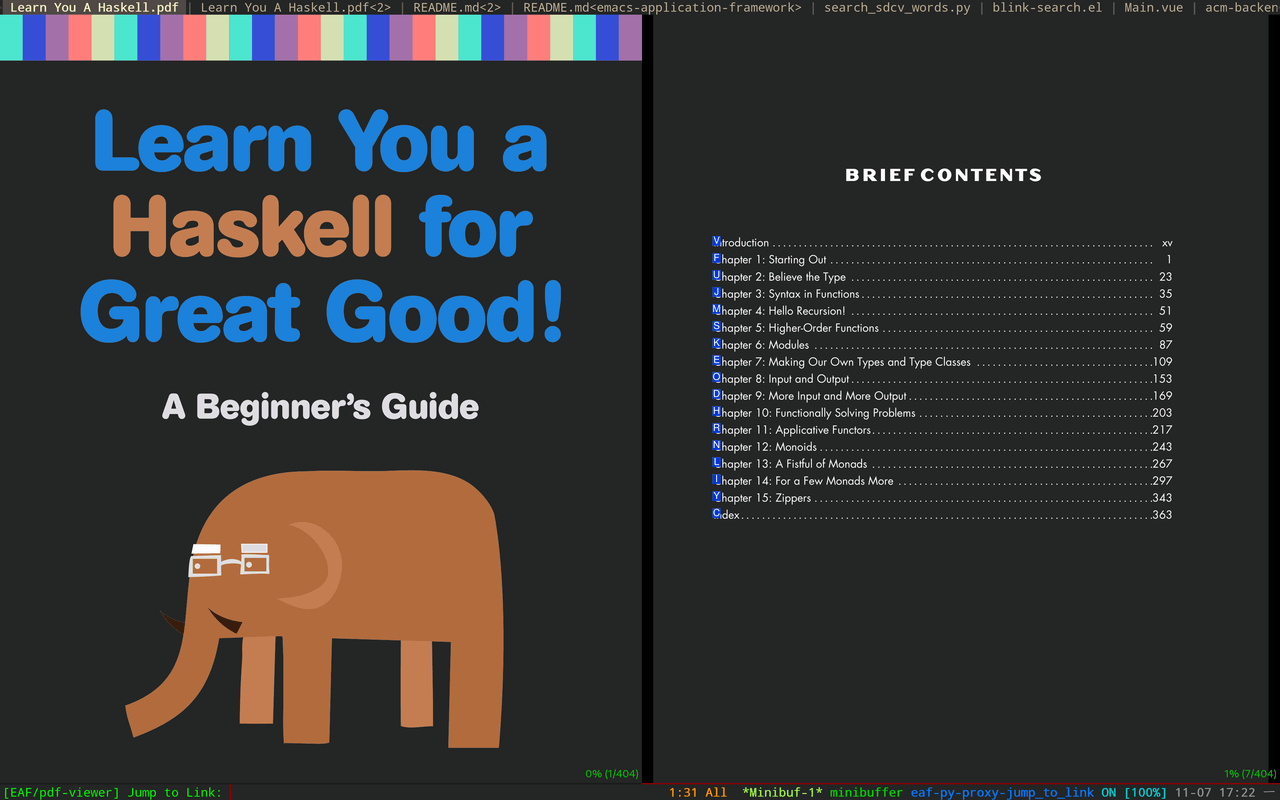Switch to the blink-search.el tab
The height and width of the screenshot is (800, 1280).
pos(1047,7)
